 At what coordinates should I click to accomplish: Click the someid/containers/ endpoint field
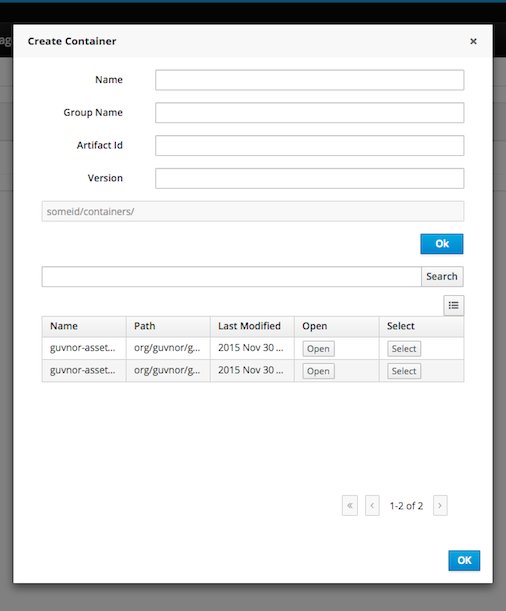click(253, 211)
